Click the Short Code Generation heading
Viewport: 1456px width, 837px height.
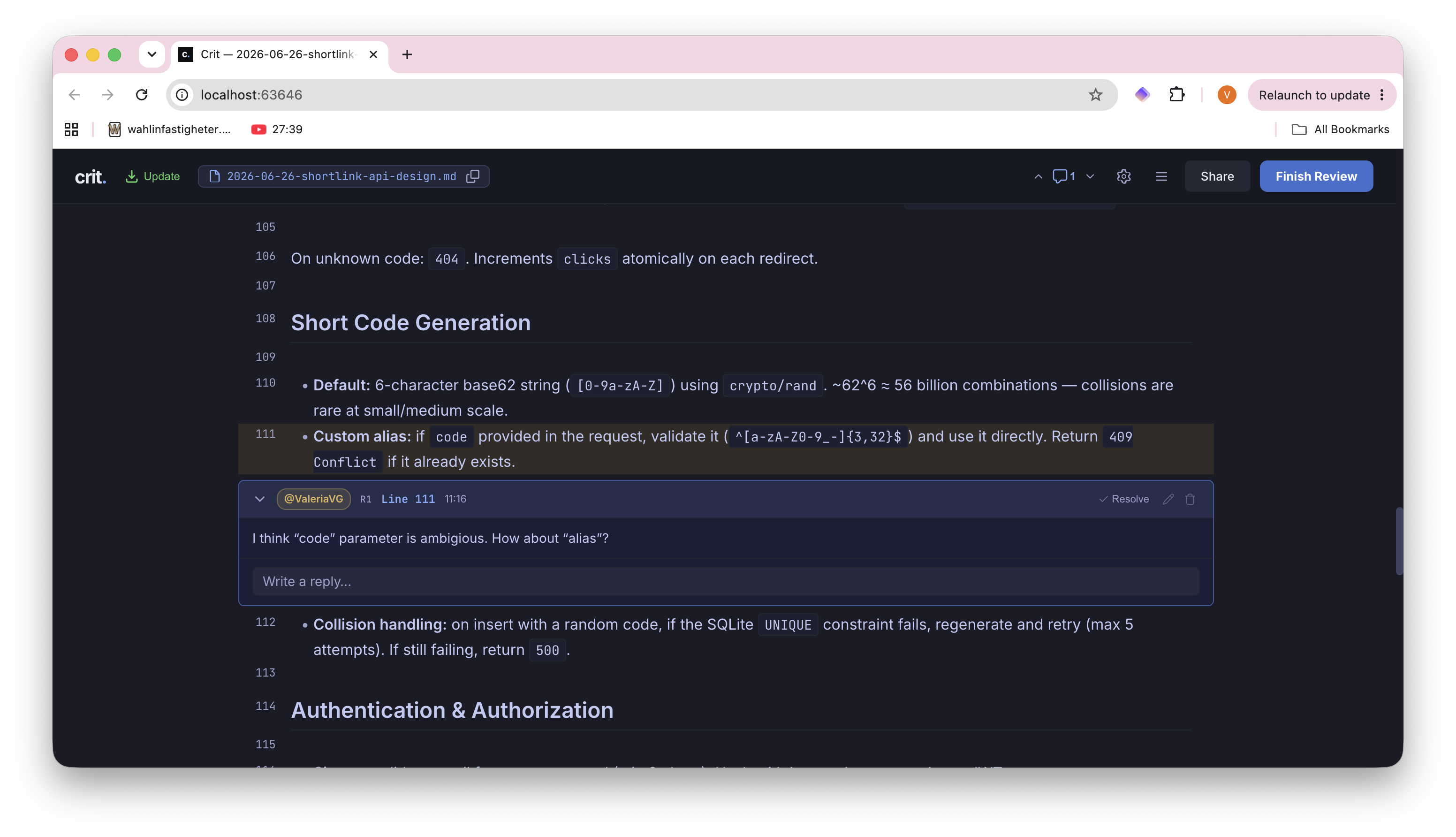(410, 322)
